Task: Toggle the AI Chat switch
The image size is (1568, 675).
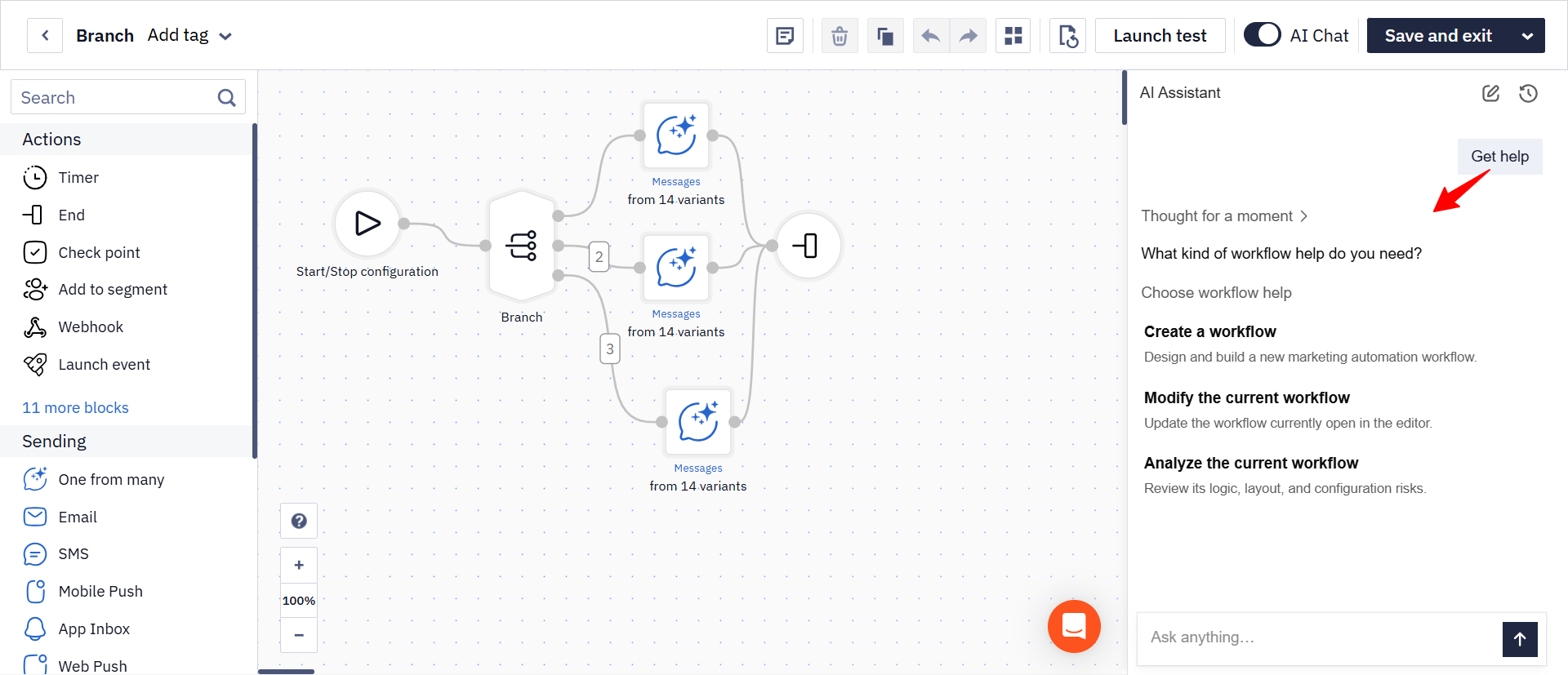Action: coord(1262,35)
